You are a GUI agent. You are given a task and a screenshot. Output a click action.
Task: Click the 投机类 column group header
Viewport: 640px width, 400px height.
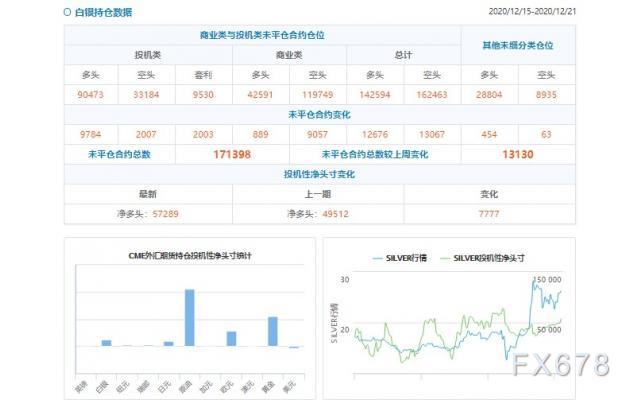point(148,55)
